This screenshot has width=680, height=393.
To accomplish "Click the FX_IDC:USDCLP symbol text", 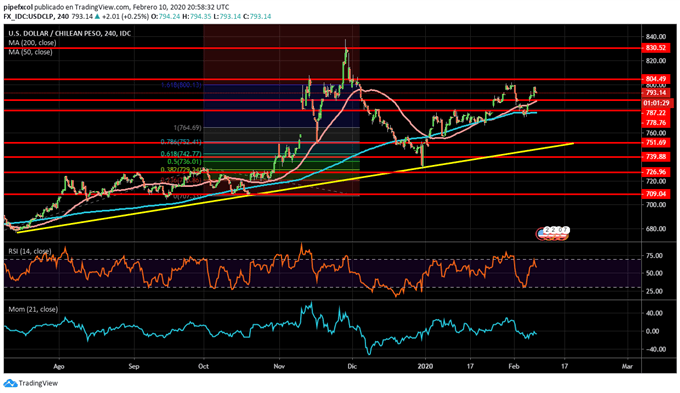I will tap(28, 16).
